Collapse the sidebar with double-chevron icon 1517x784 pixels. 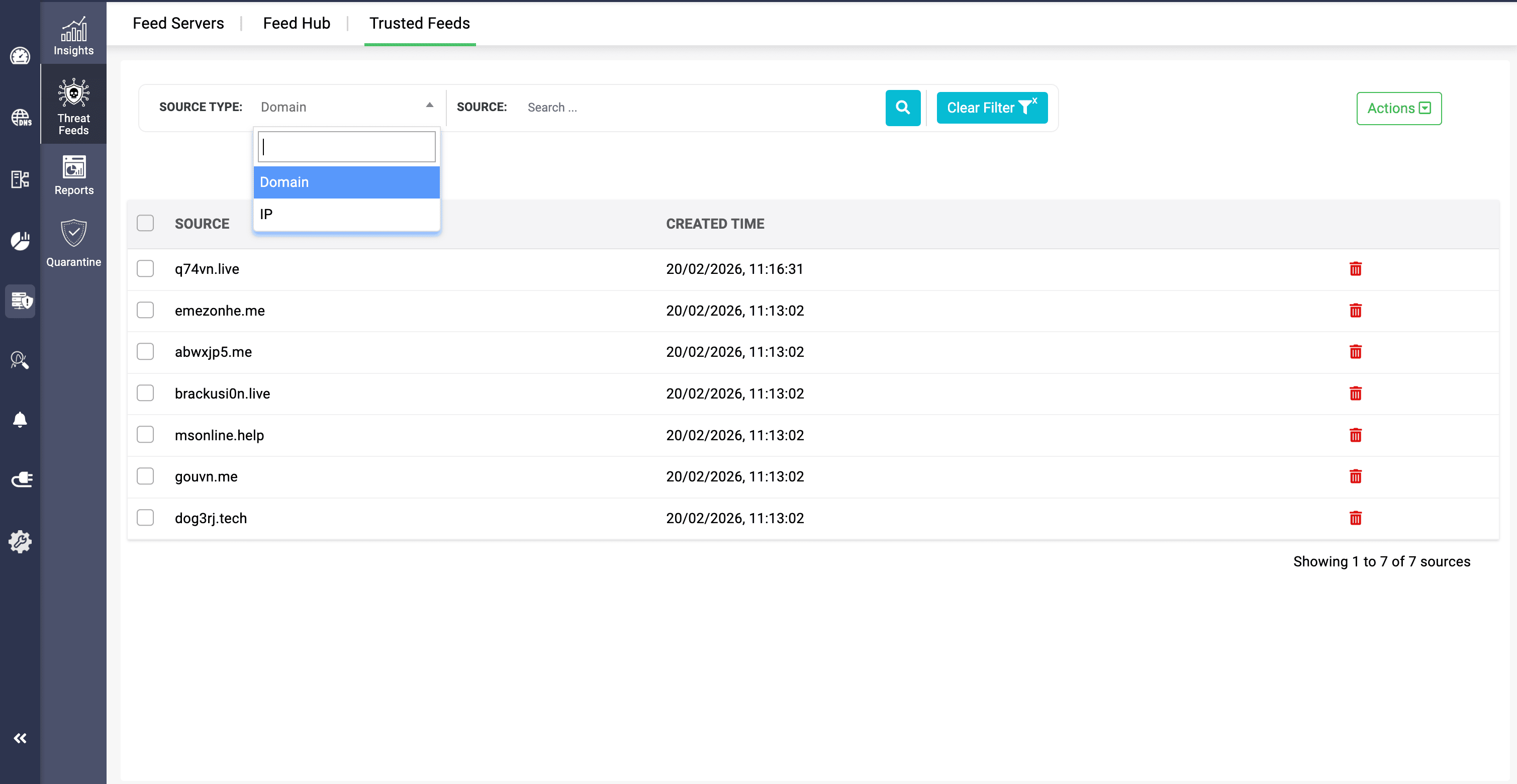pos(20,738)
